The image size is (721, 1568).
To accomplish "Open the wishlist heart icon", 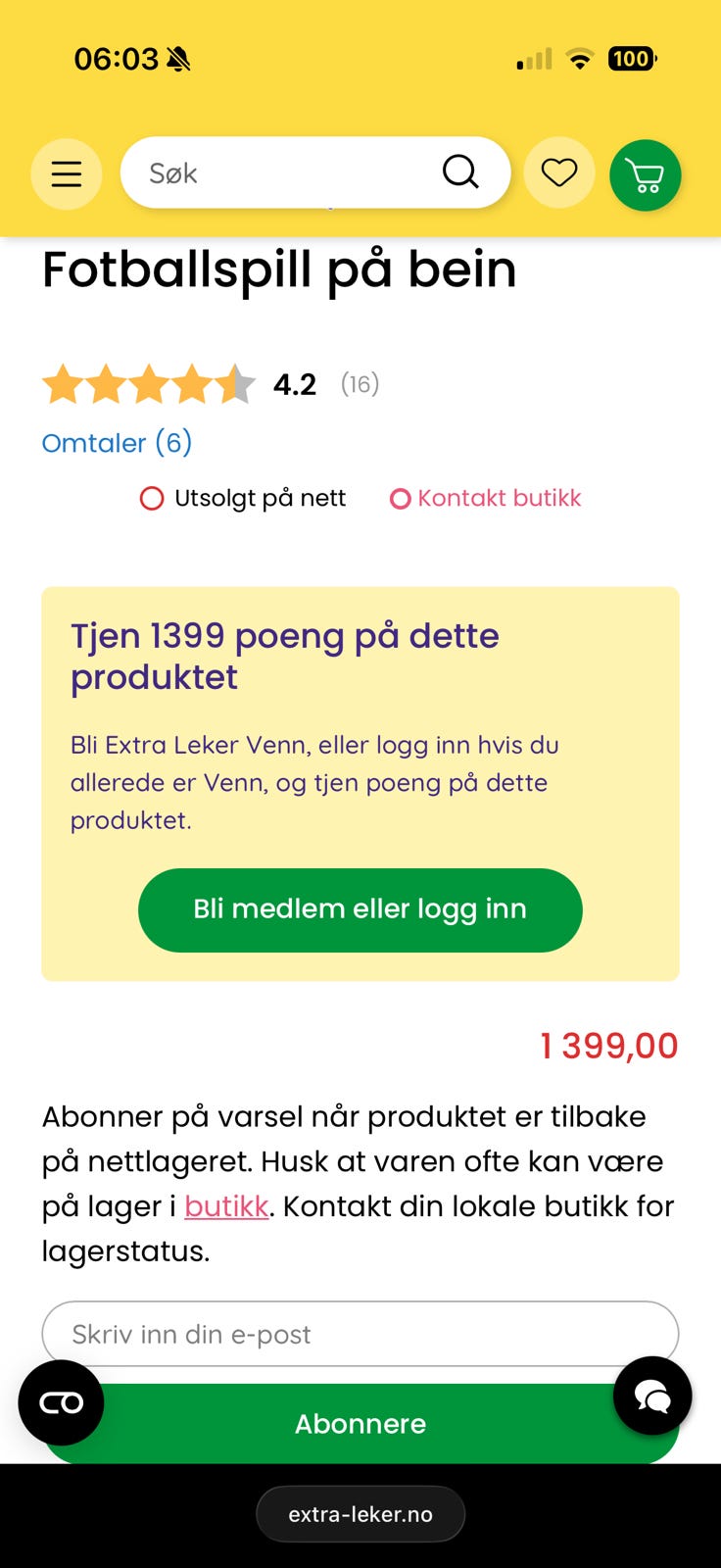I will pyautogui.click(x=559, y=173).
